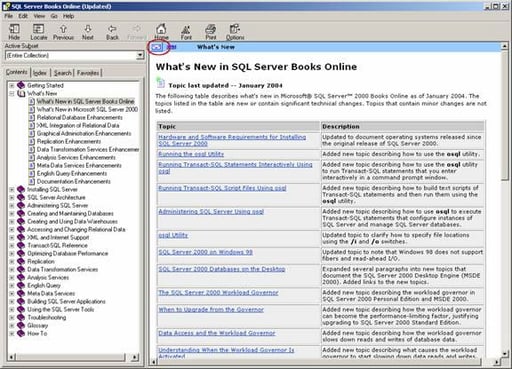Open the View menu
Image resolution: width=512 pixels, height=369 pixels.
[39, 16]
